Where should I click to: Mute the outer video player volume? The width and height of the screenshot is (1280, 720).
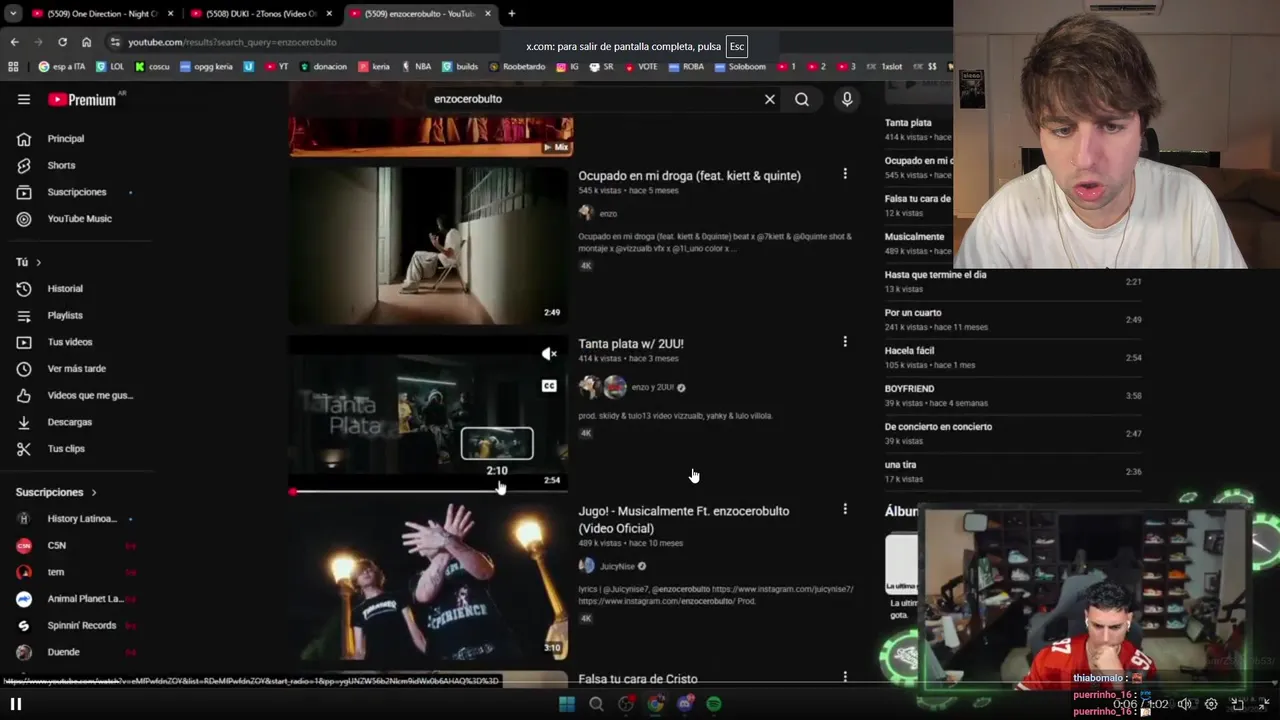[x=1185, y=704]
